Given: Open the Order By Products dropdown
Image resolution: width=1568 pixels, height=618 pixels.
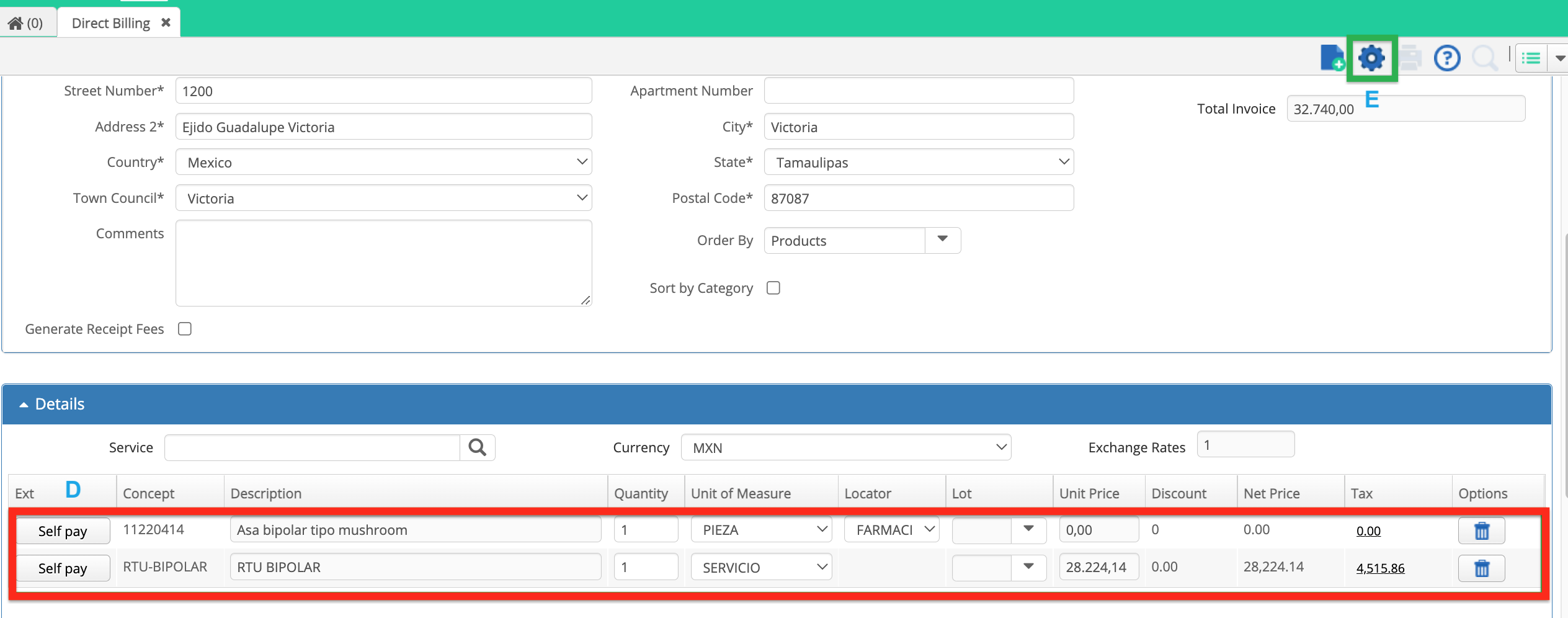Looking at the screenshot, I should pos(862,240).
